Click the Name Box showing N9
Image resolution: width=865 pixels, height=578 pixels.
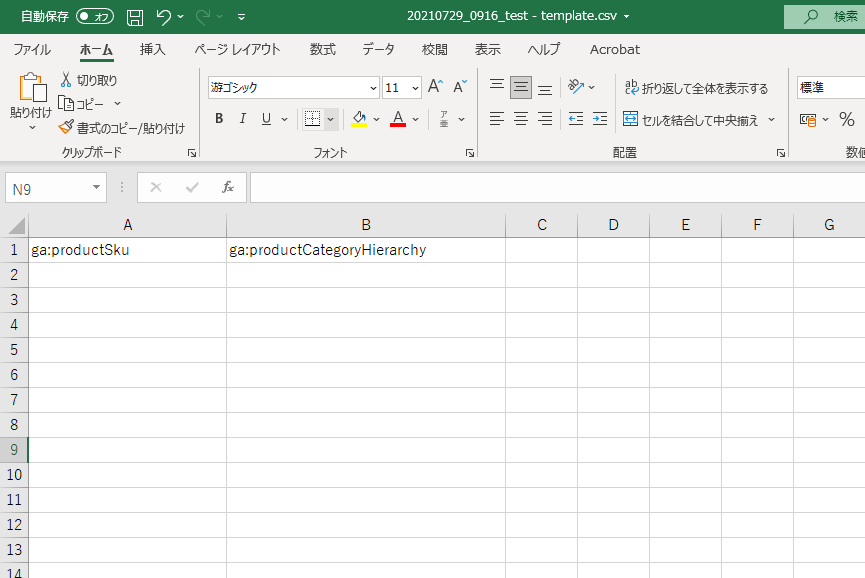(x=56, y=189)
